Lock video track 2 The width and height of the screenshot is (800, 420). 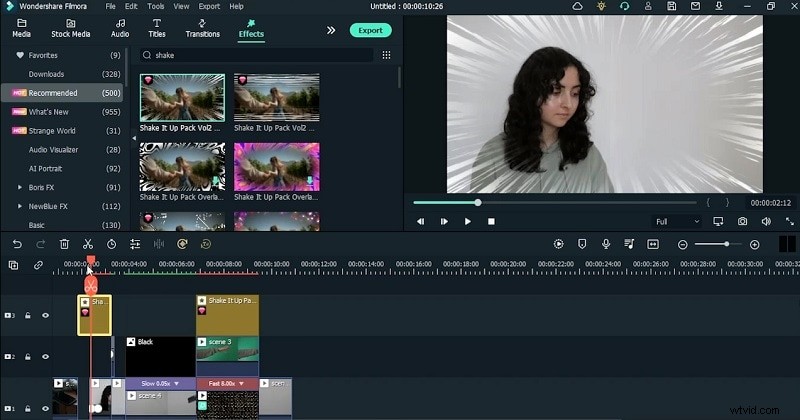click(x=28, y=357)
